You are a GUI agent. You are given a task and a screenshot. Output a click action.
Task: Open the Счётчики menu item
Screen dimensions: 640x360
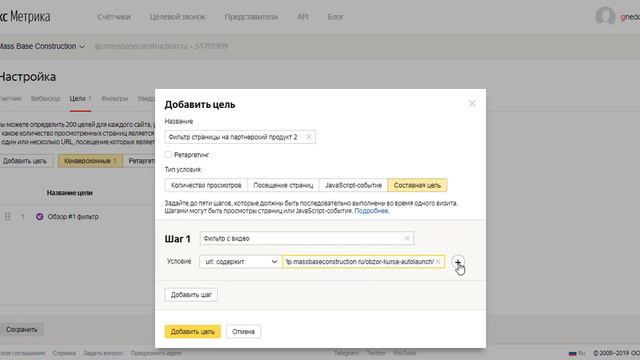point(114,17)
